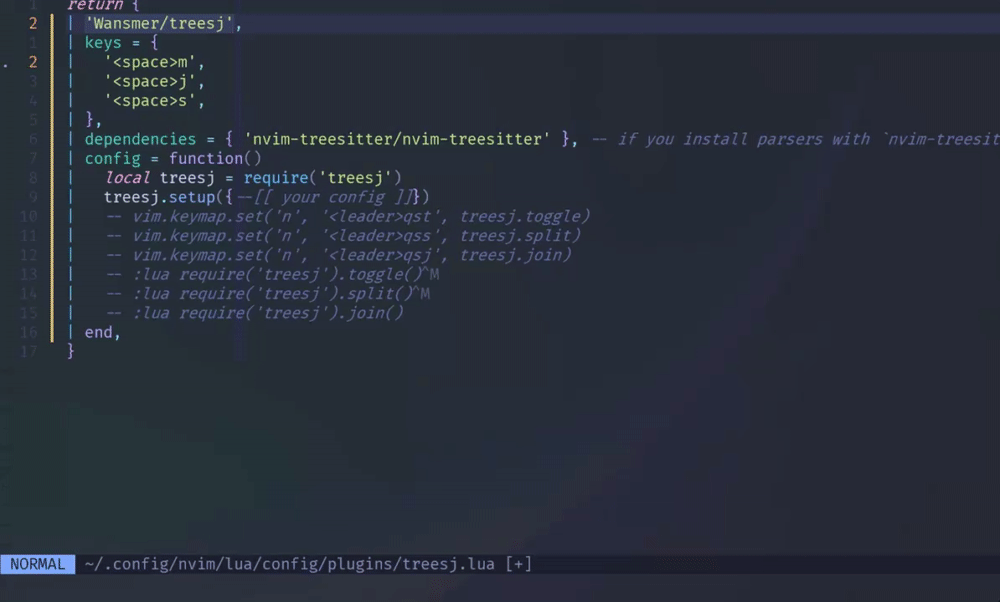This screenshot has height=602, width=1000.
Task: Click relative line number 17 in gutter
Action: [29, 351]
